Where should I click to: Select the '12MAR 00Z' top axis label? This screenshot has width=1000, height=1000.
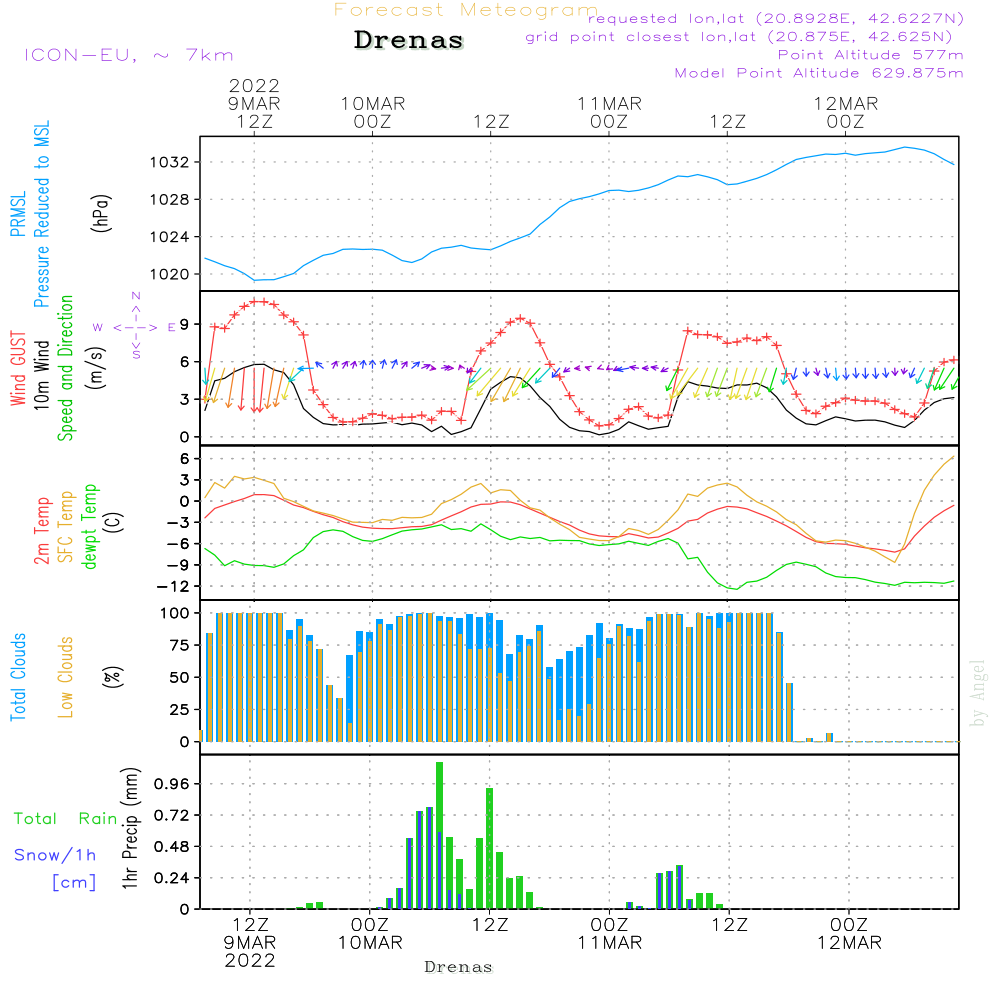(x=846, y=112)
